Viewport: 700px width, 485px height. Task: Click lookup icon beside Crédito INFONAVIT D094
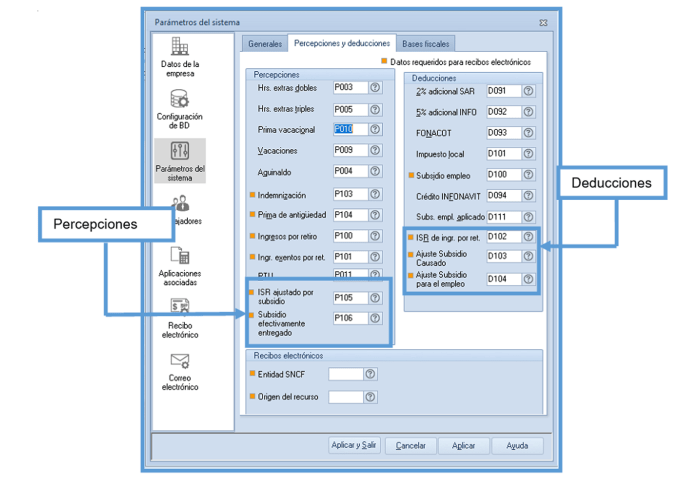pyautogui.click(x=528, y=196)
